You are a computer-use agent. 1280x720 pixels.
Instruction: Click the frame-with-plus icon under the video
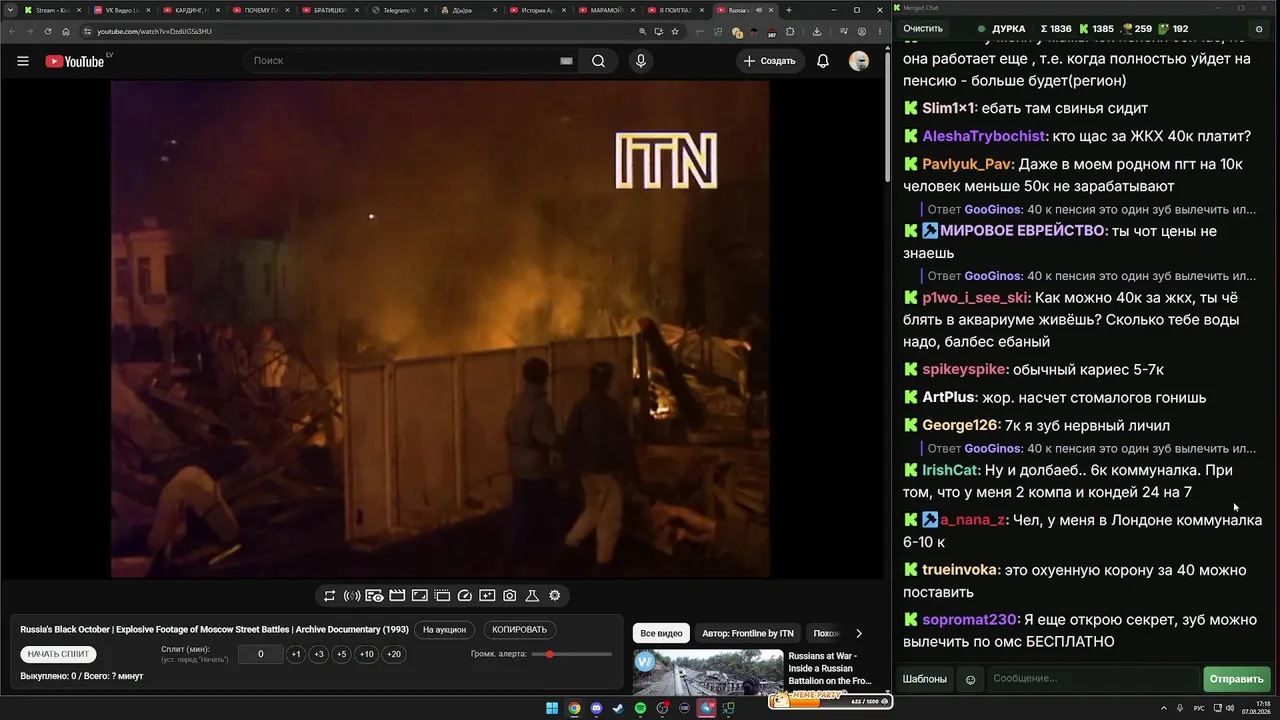487,596
